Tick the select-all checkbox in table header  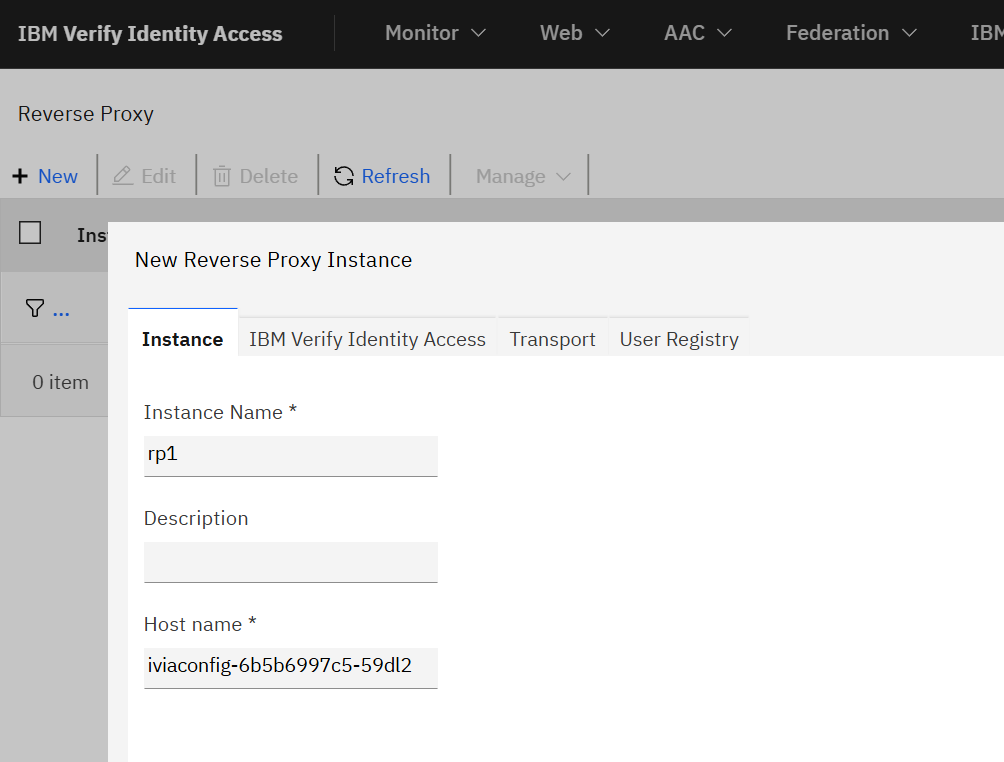[30, 233]
